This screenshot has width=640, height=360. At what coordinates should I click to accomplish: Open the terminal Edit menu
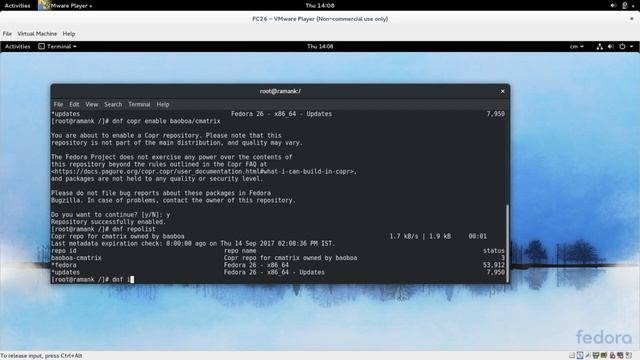[x=74, y=104]
